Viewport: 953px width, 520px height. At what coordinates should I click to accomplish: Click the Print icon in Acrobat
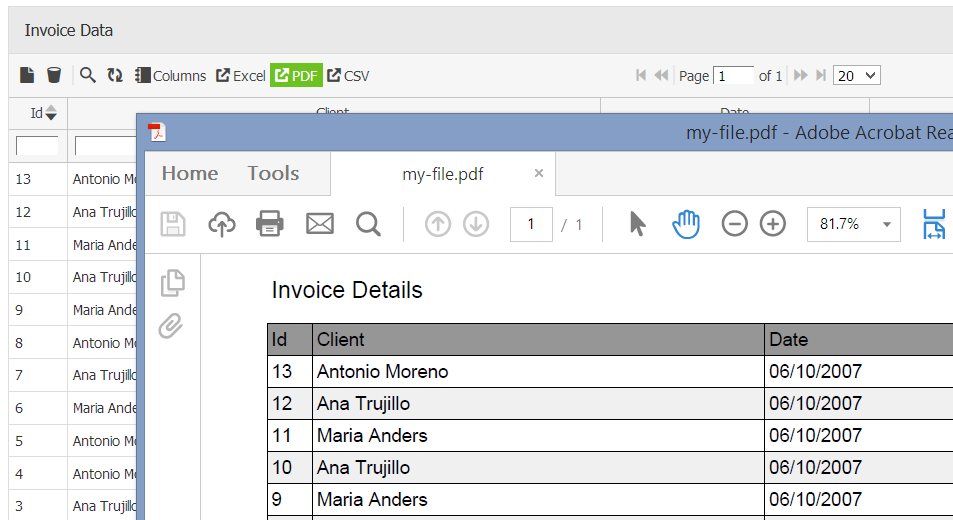click(x=270, y=224)
